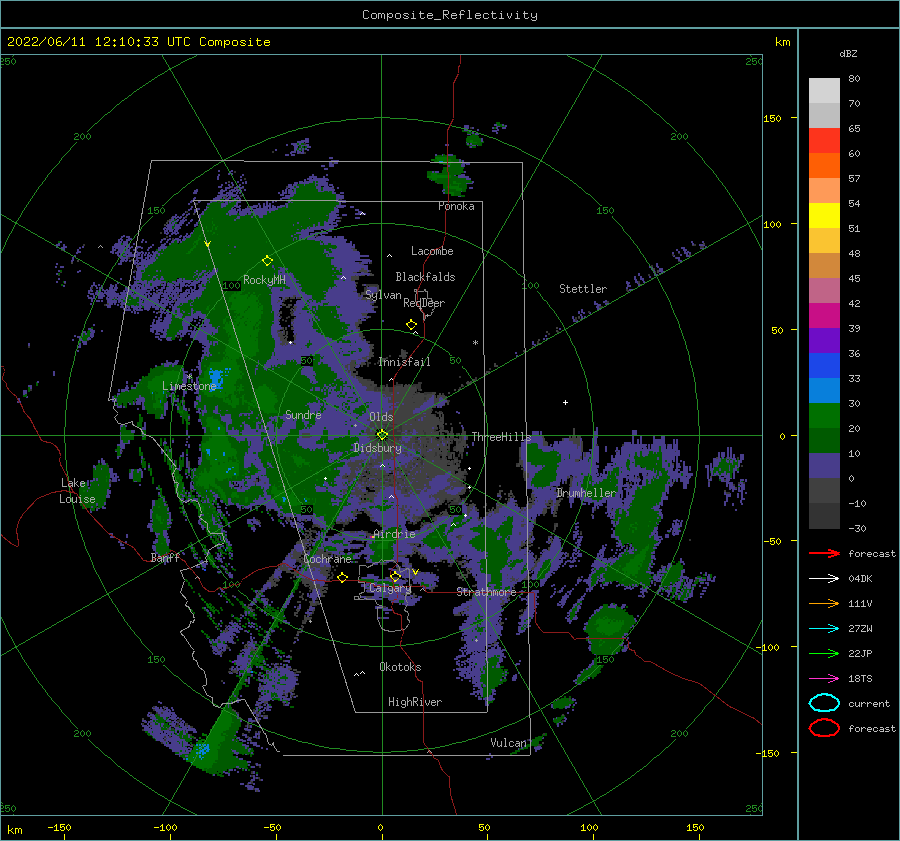Click the yellow diamond marker above Calgary label

coord(395,576)
